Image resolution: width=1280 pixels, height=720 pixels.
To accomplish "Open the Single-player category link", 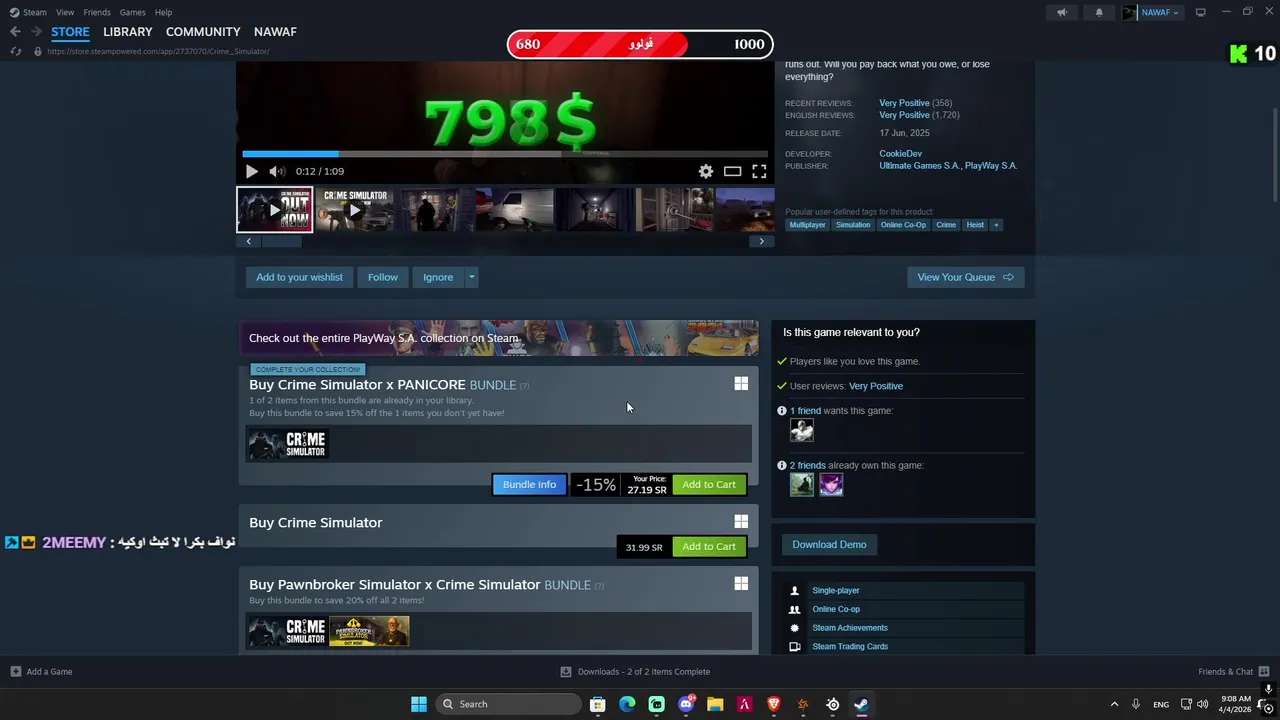I will tap(836, 591).
